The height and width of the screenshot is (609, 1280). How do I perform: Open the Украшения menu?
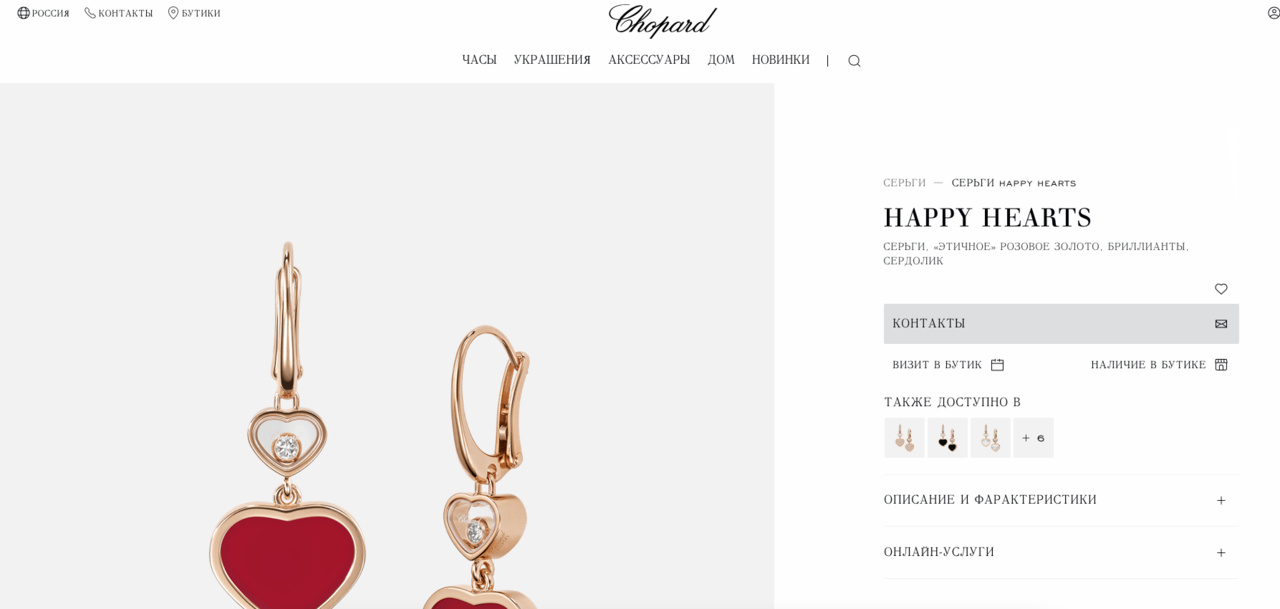click(552, 60)
